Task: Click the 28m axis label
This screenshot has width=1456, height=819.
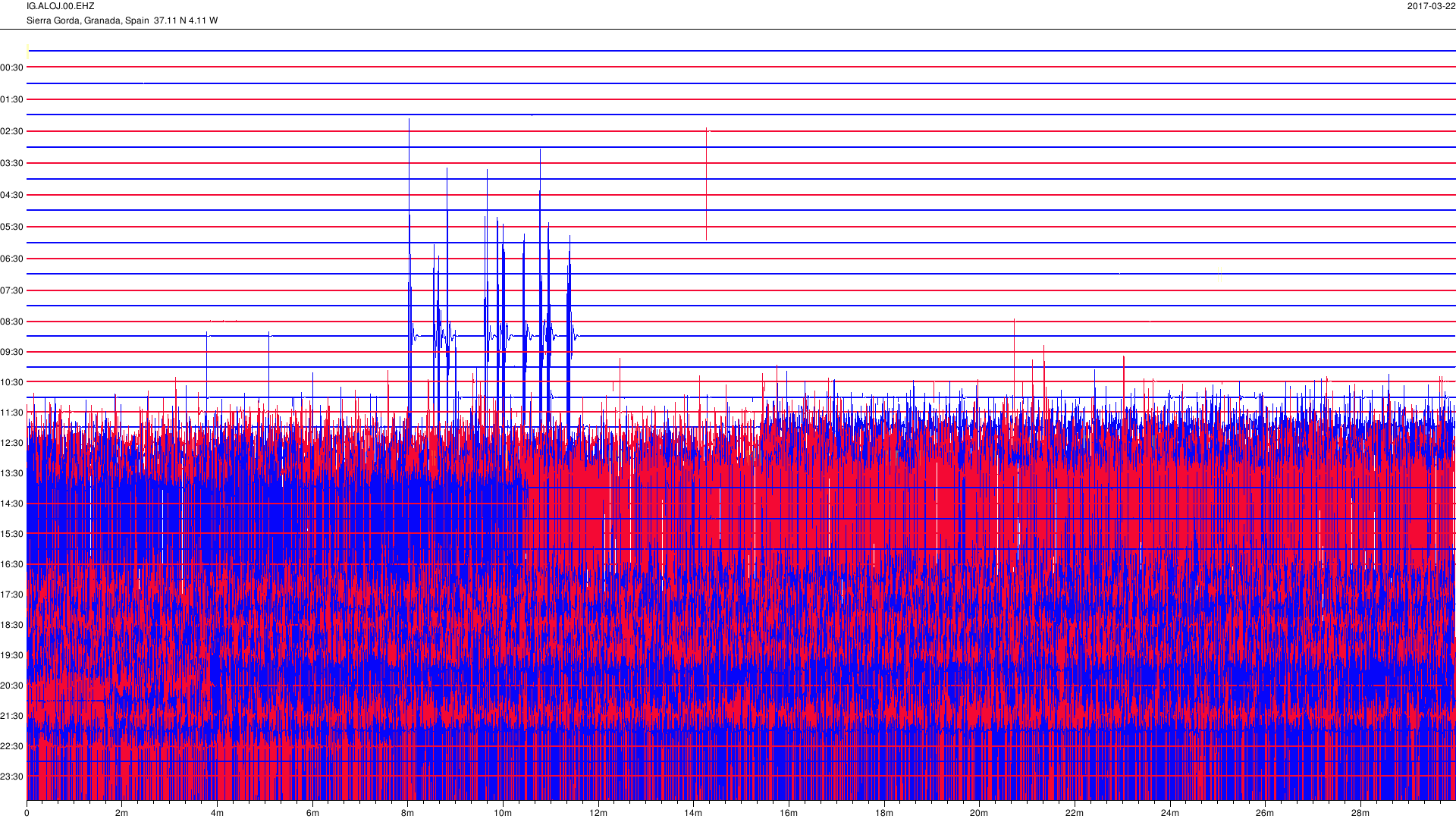Action: coord(1360,813)
